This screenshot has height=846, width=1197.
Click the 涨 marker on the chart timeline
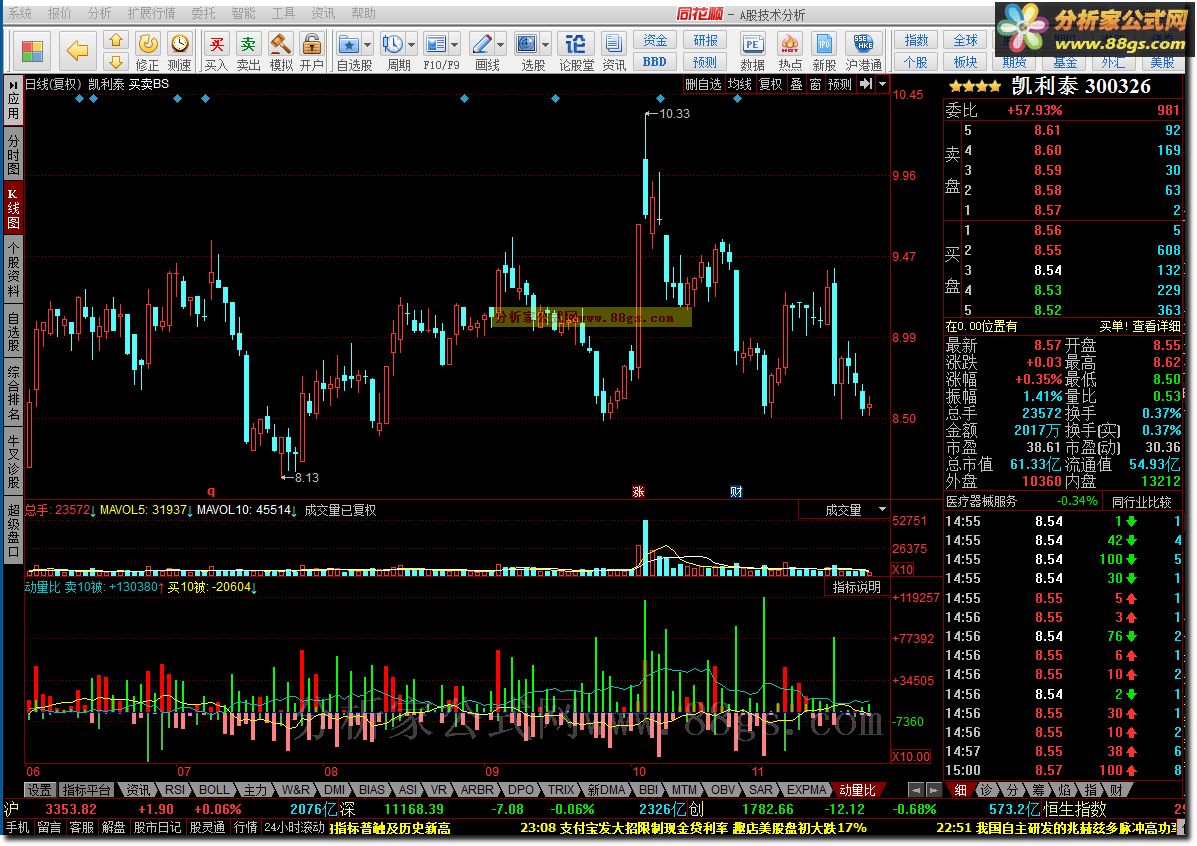638,492
